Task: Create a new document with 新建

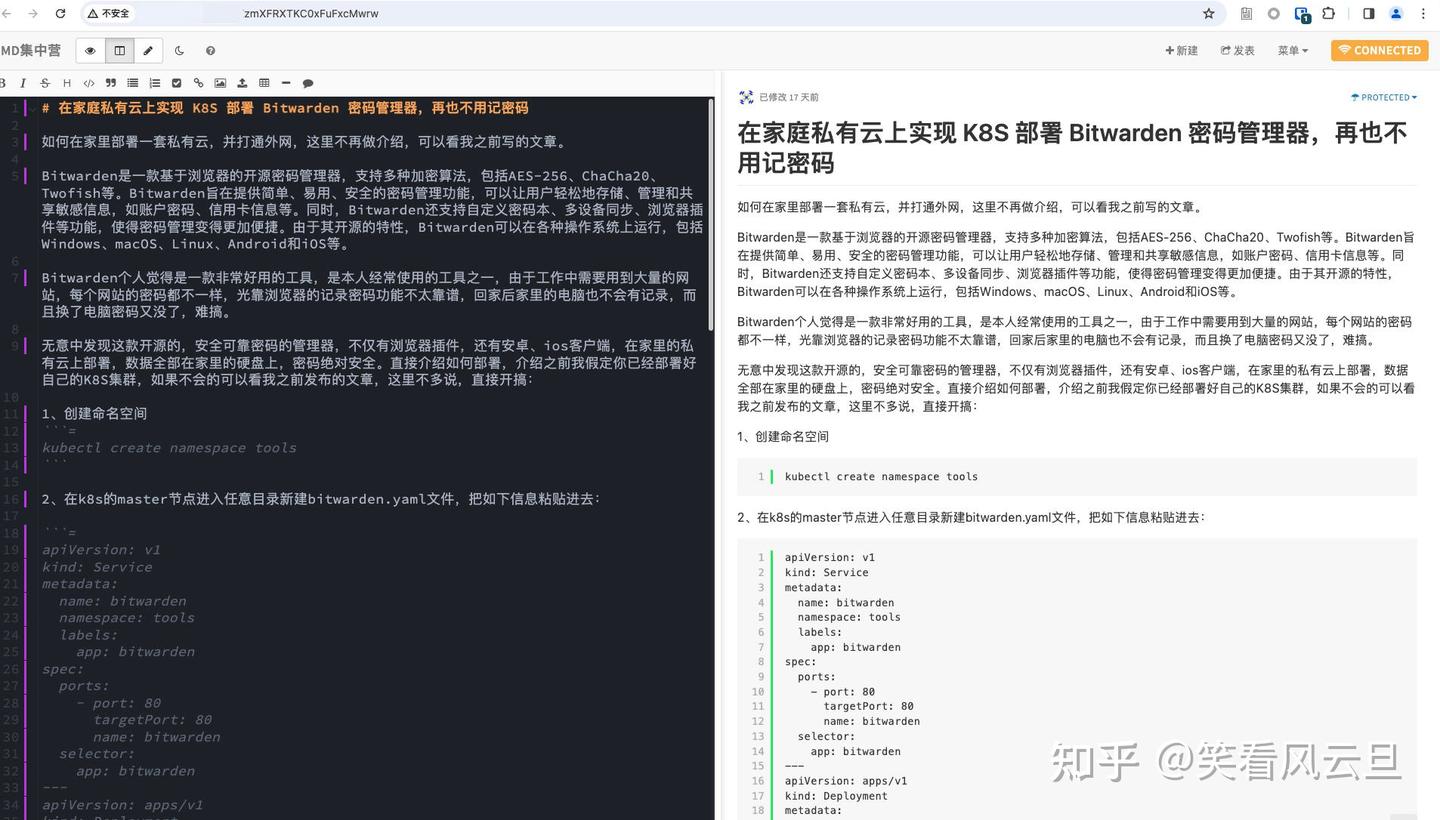Action: click(x=1181, y=50)
